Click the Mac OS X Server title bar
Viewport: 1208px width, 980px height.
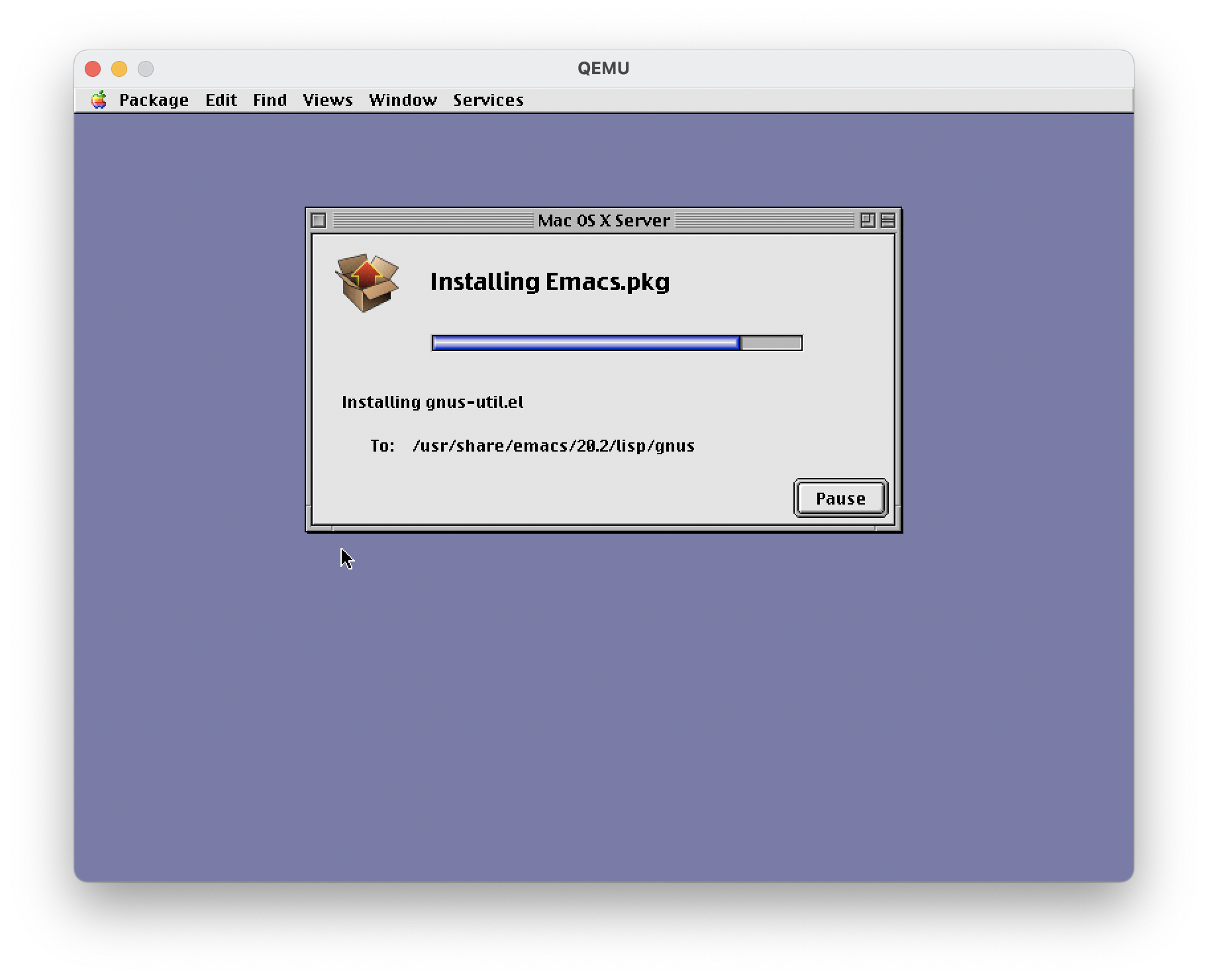(x=603, y=220)
